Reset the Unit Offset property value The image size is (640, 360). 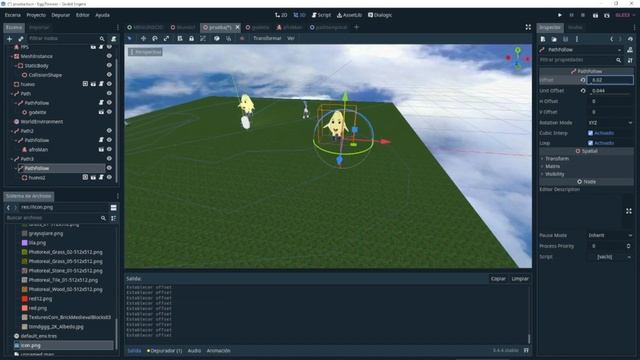click(583, 91)
